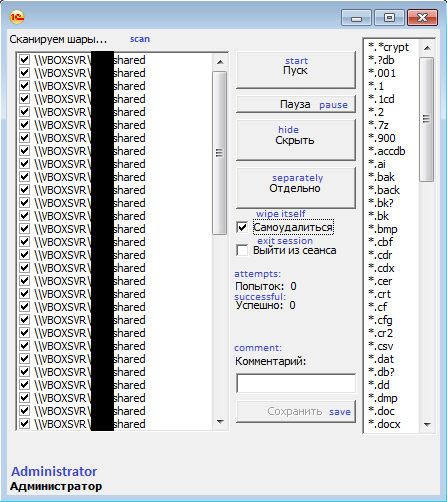
Task: Minimize the window
Action: (356, 18)
